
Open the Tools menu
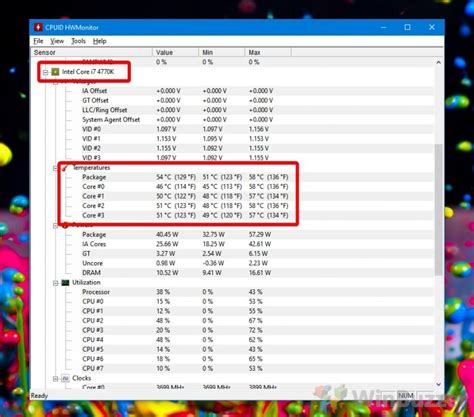pyautogui.click(x=78, y=41)
